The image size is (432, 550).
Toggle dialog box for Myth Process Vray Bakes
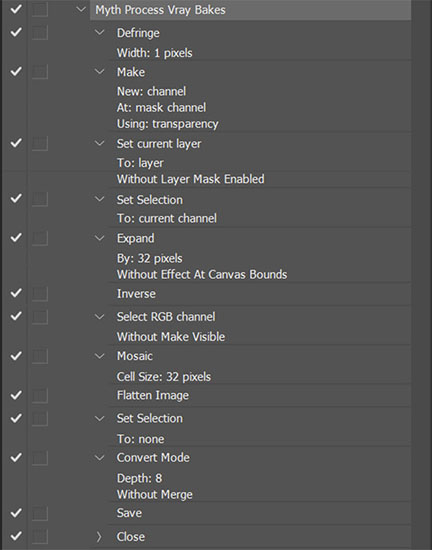coord(40,9)
